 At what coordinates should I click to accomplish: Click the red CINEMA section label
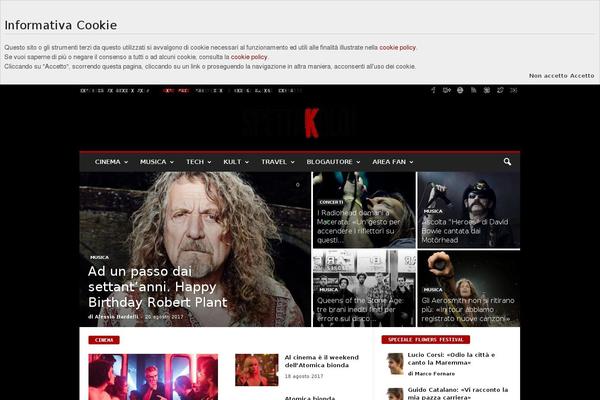click(104, 340)
